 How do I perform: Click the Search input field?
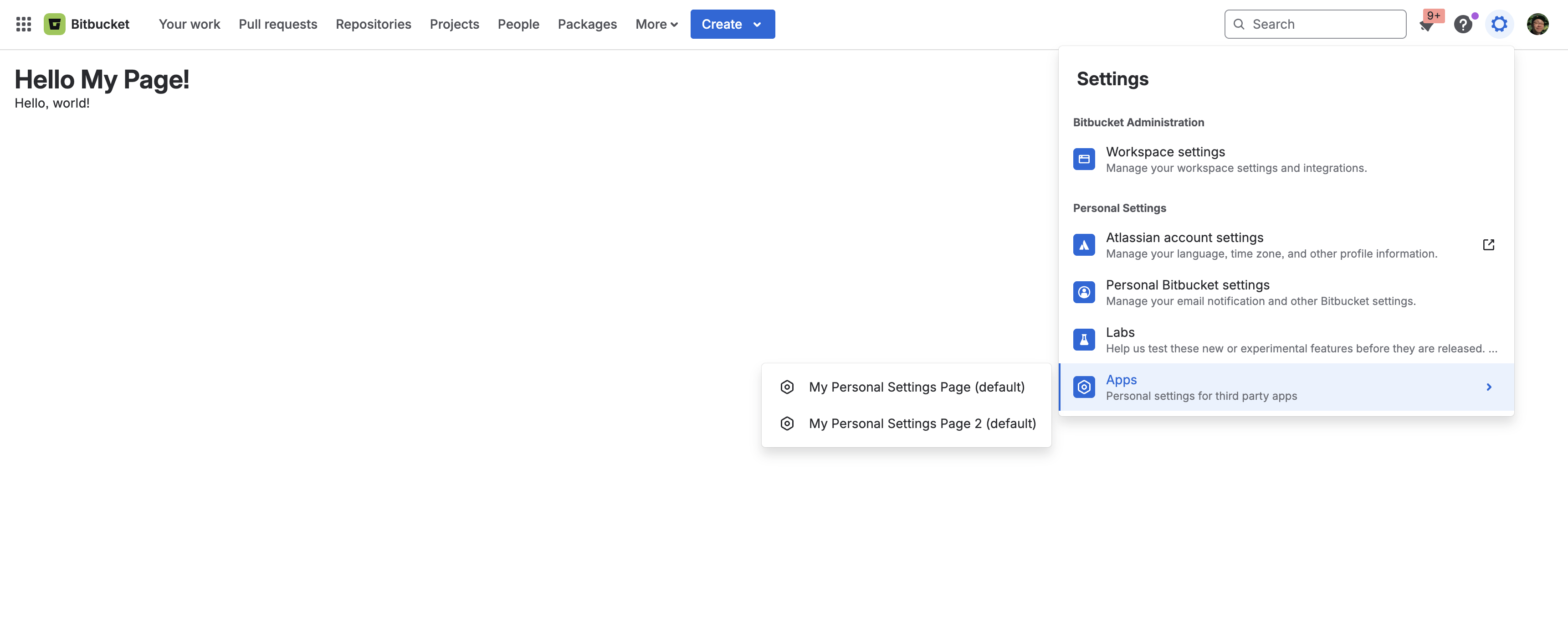1315,24
